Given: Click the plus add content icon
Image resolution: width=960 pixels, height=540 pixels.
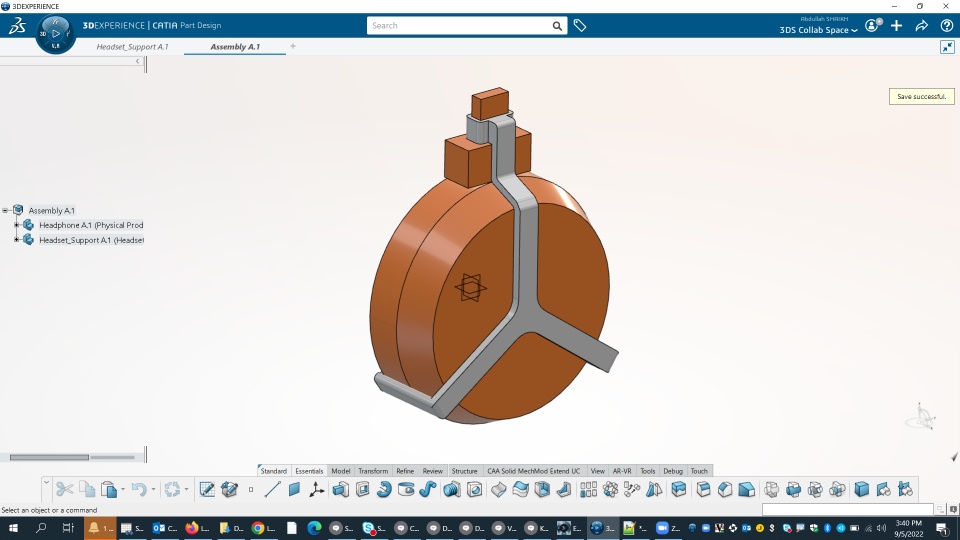Looking at the screenshot, I should 896,26.
